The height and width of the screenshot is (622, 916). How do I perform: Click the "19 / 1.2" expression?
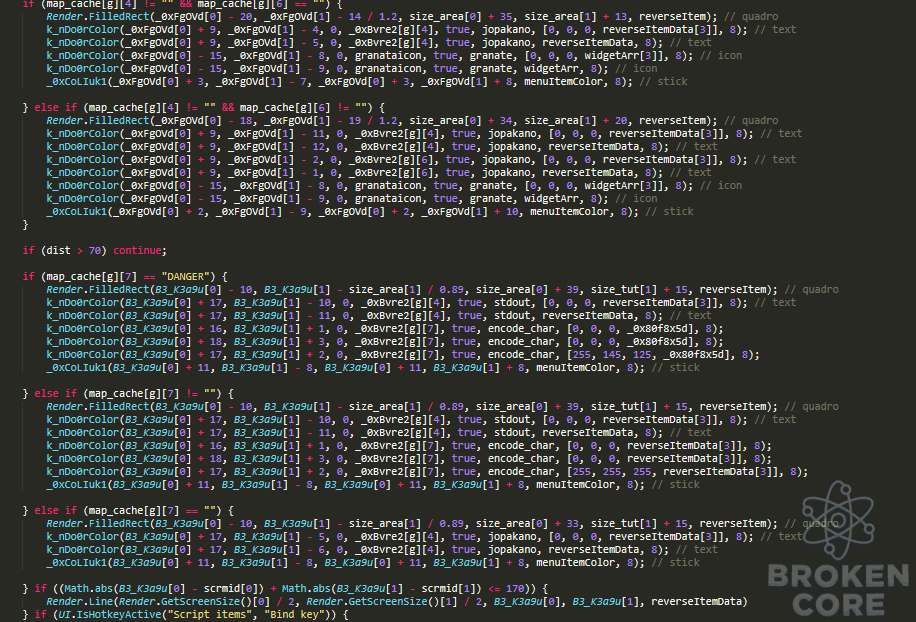373,120
